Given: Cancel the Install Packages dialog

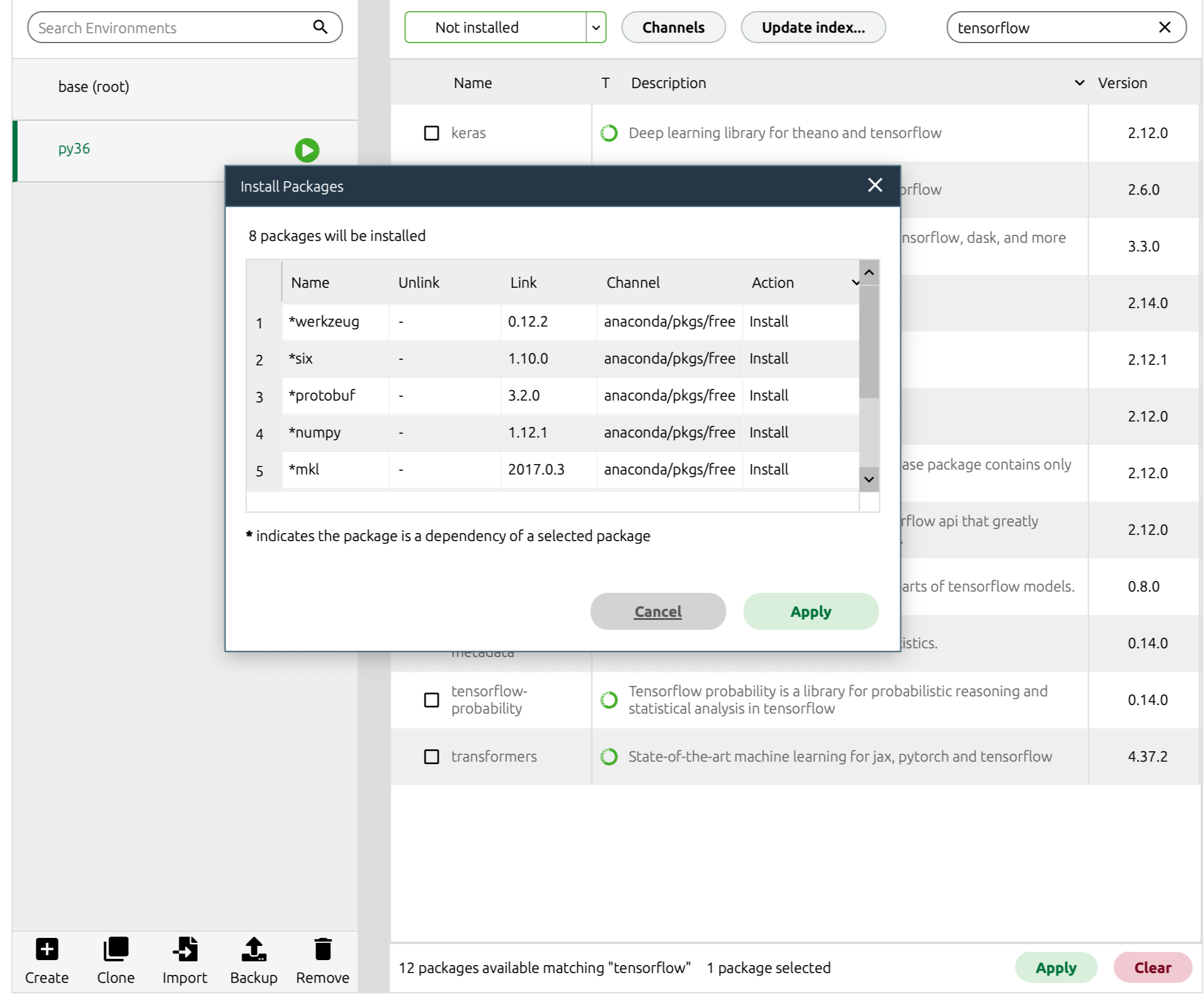Looking at the screenshot, I should pos(657,611).
